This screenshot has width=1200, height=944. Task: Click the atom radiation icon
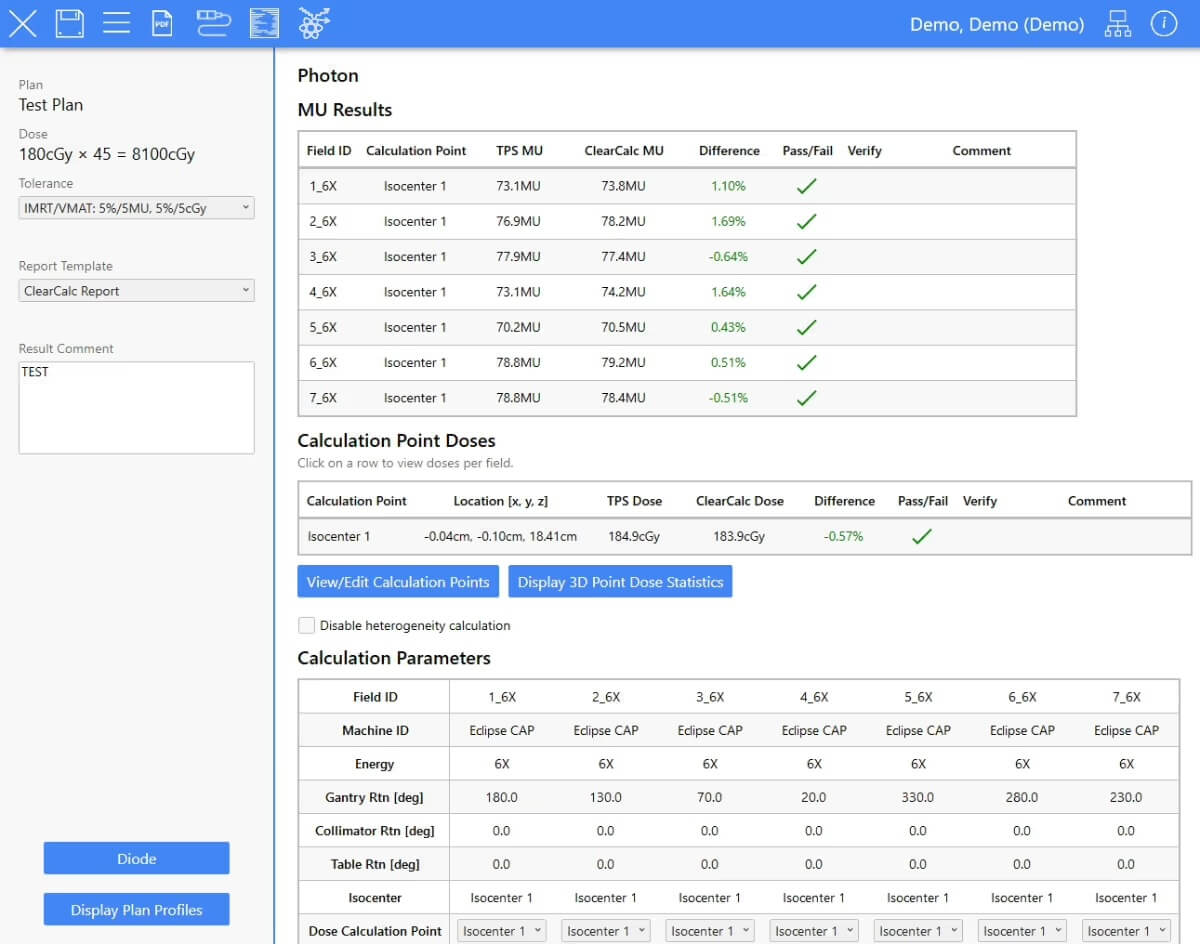tap(314, 23)
